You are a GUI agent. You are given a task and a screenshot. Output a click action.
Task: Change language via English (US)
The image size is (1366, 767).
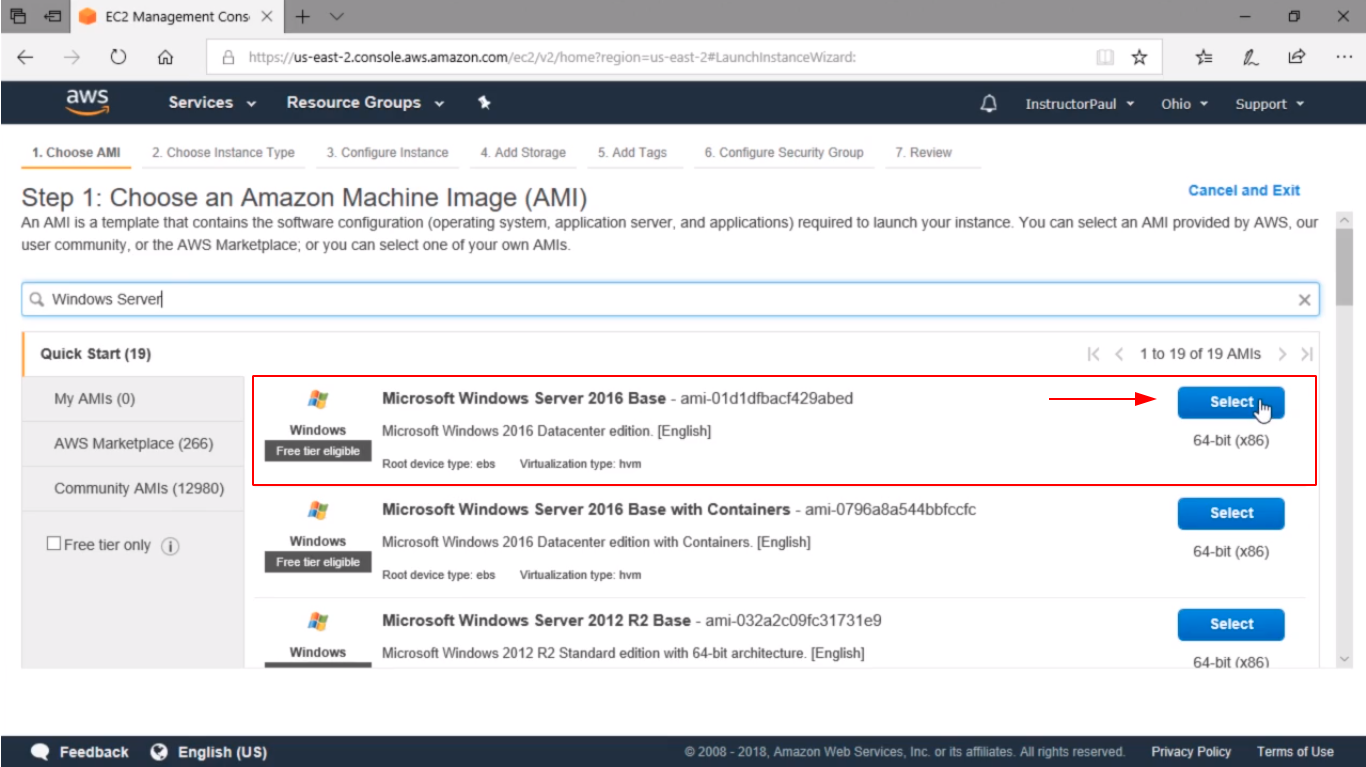coord(222,752)
